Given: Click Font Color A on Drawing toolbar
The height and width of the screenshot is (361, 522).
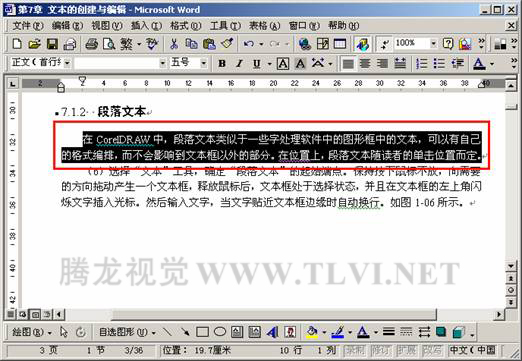Looking at the screenshot, I should click(x=363, y=332).
